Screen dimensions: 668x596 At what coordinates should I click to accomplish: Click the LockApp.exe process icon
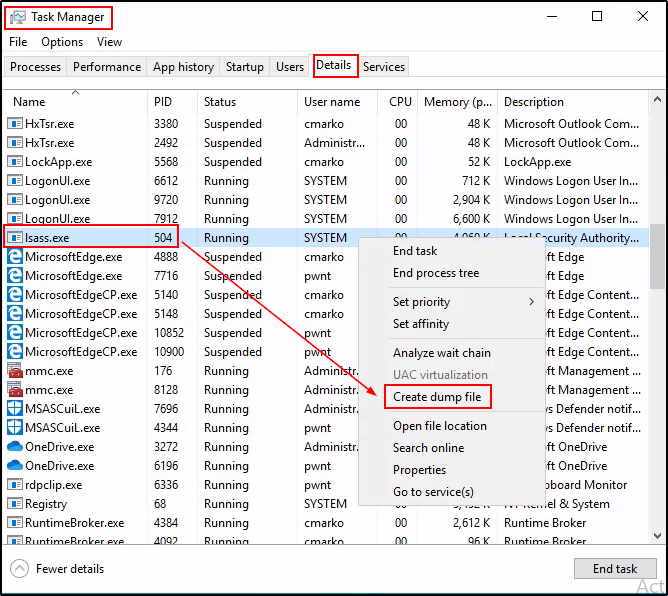(x=15, y=162)
